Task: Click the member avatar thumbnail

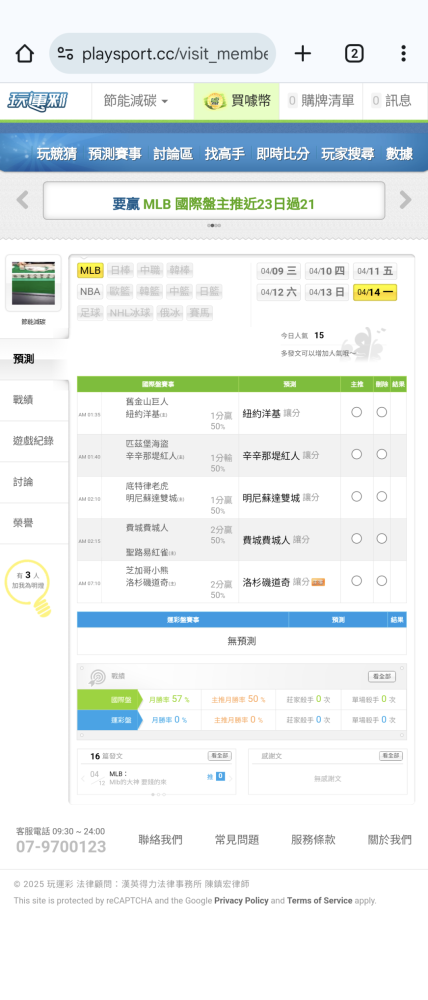Action: (33, 283)
